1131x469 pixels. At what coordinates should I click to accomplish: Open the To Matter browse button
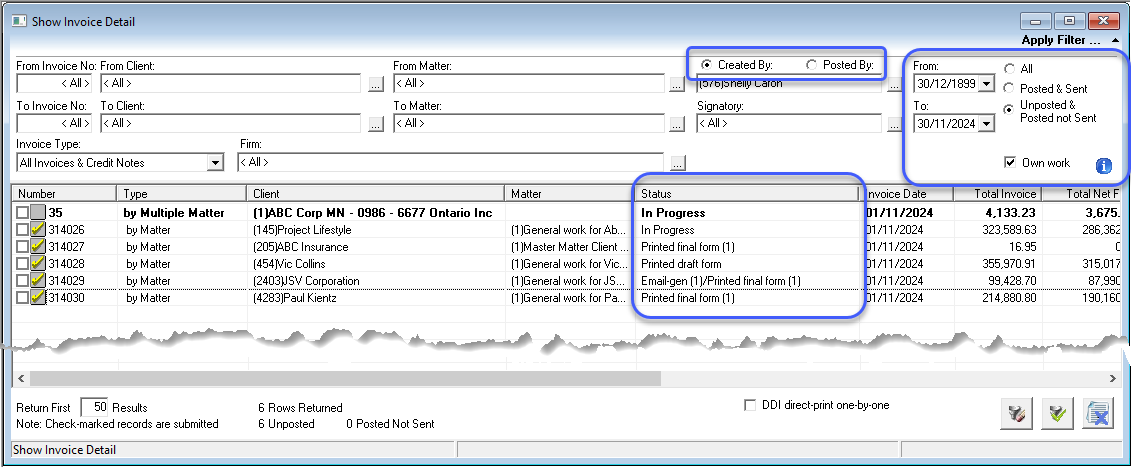676,124
